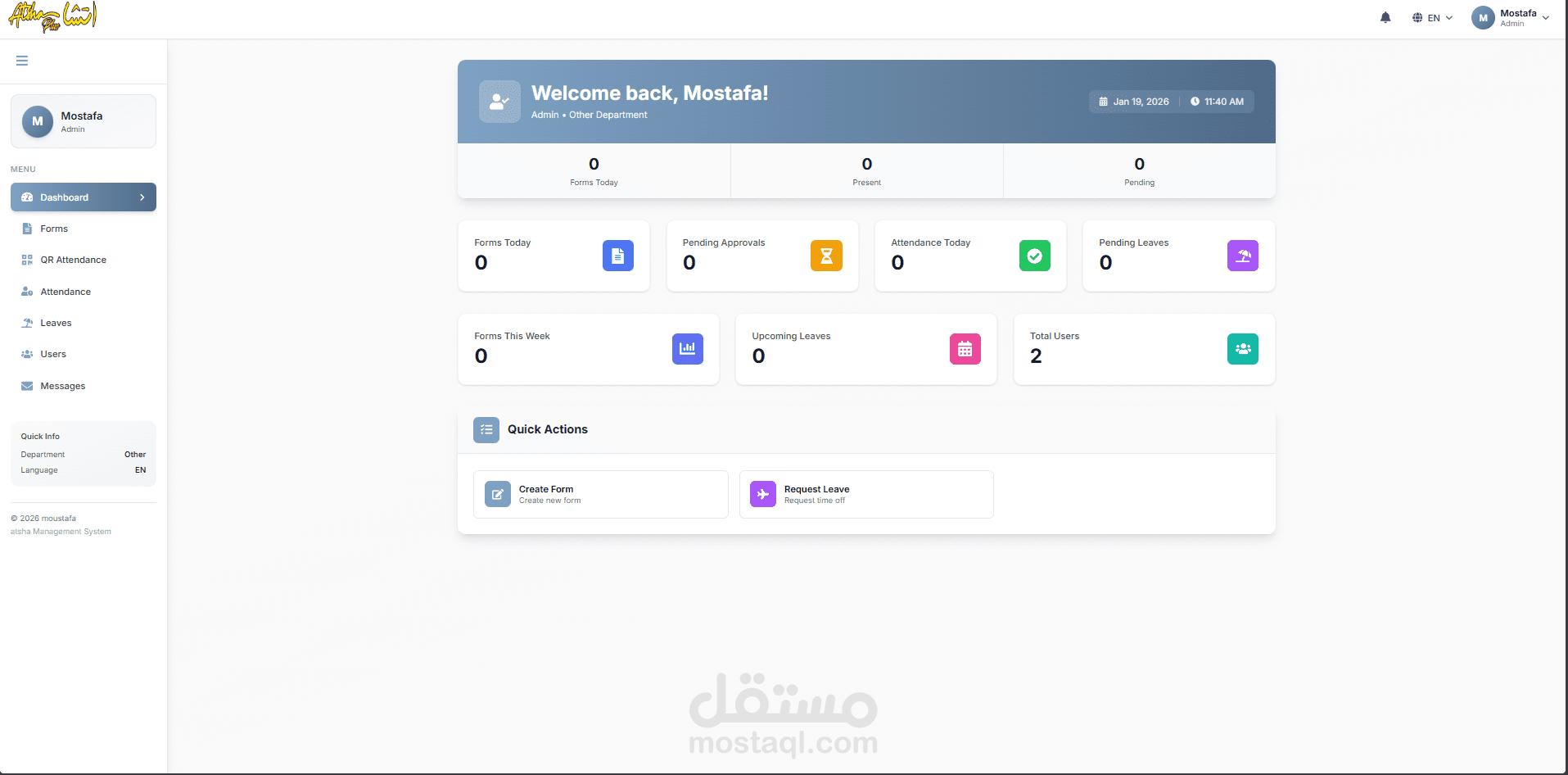Screen dimensions: 1568x775
Task: Expand the Mostafa Admin account menu
Action: click(x=1511, y=18)
